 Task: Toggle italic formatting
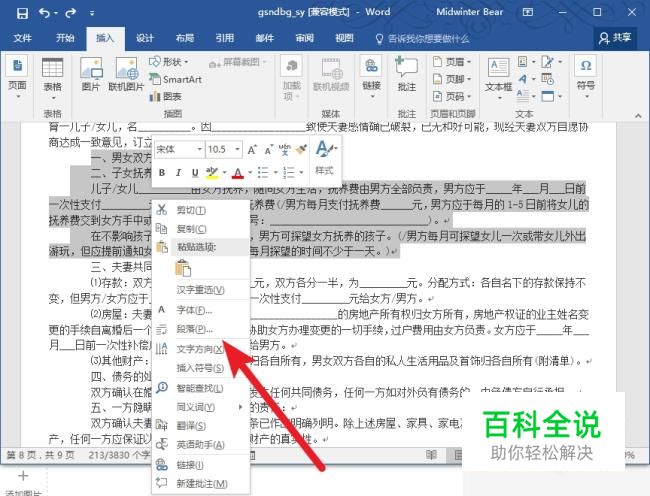click(x=178, y=172)
